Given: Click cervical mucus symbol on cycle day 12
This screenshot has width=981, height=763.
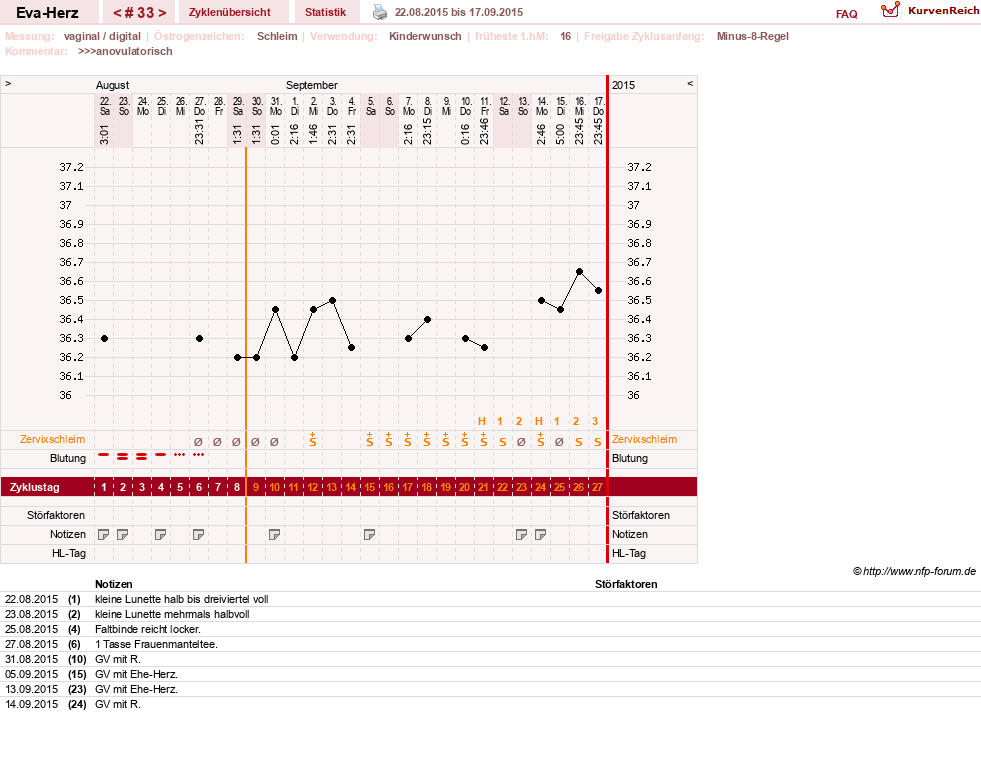Looking at the screenshot, I should 312,439.
